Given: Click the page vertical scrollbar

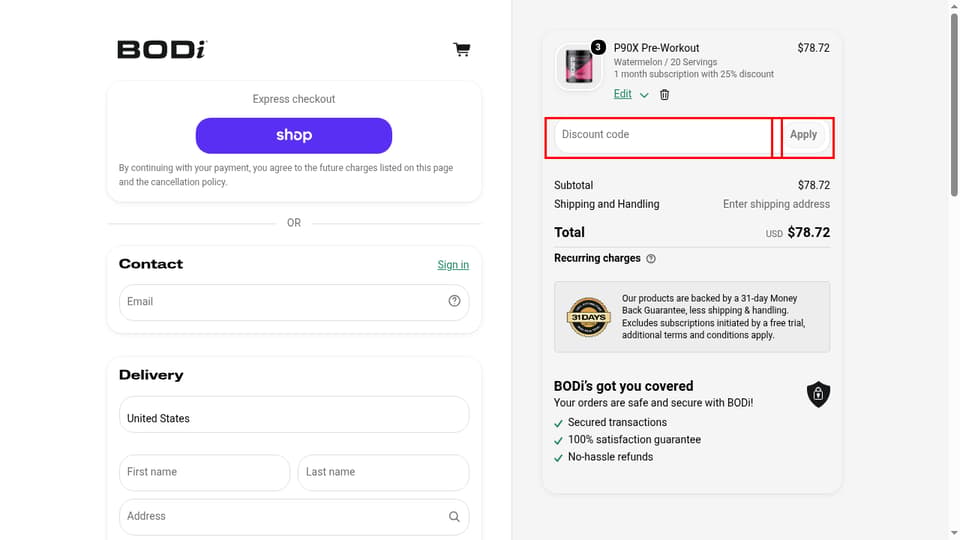Looking at the screenshot, I should coord(954,104).
